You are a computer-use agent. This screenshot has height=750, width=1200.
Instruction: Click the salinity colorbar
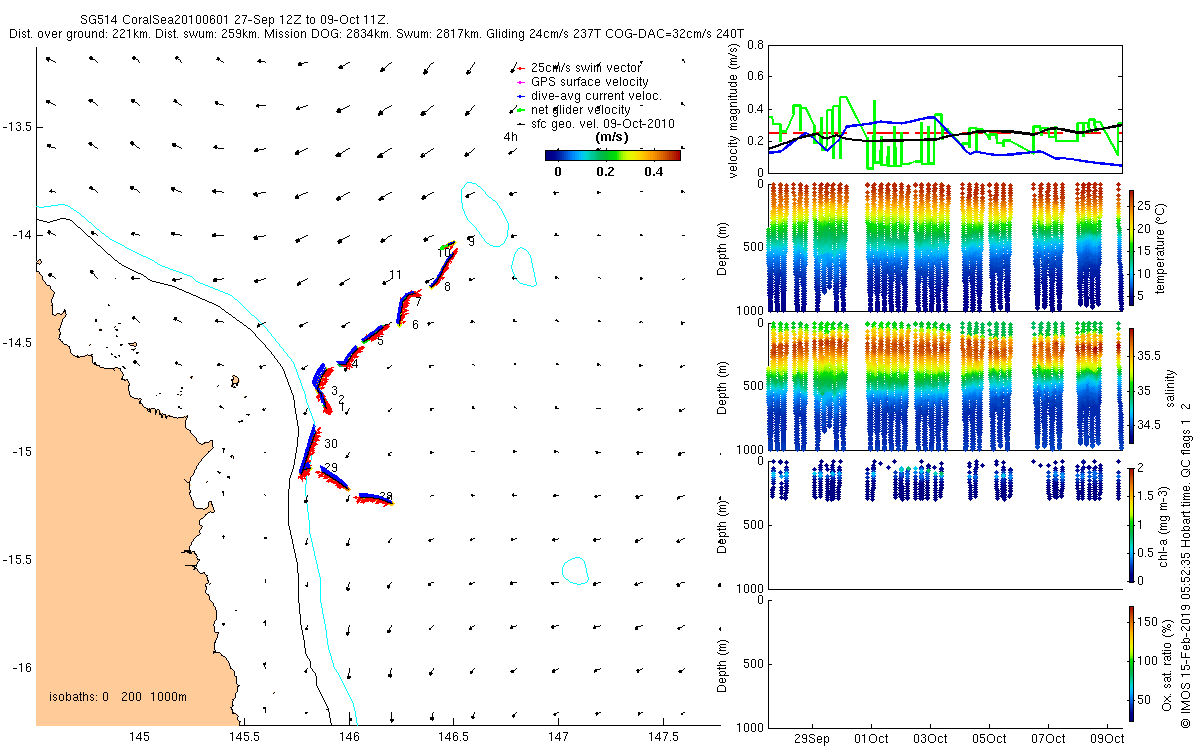coord(1132,387)
